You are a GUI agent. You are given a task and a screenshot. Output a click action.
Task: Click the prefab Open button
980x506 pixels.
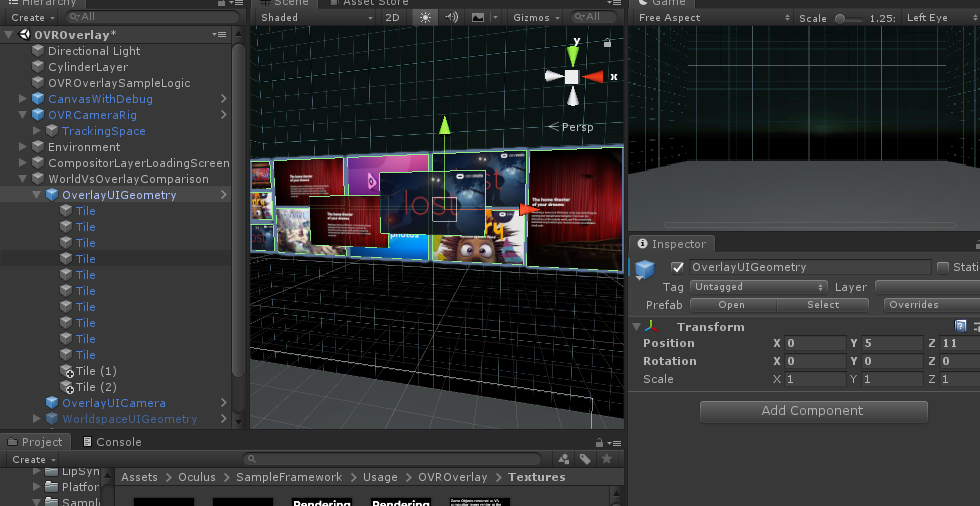(x=734, y=305)
